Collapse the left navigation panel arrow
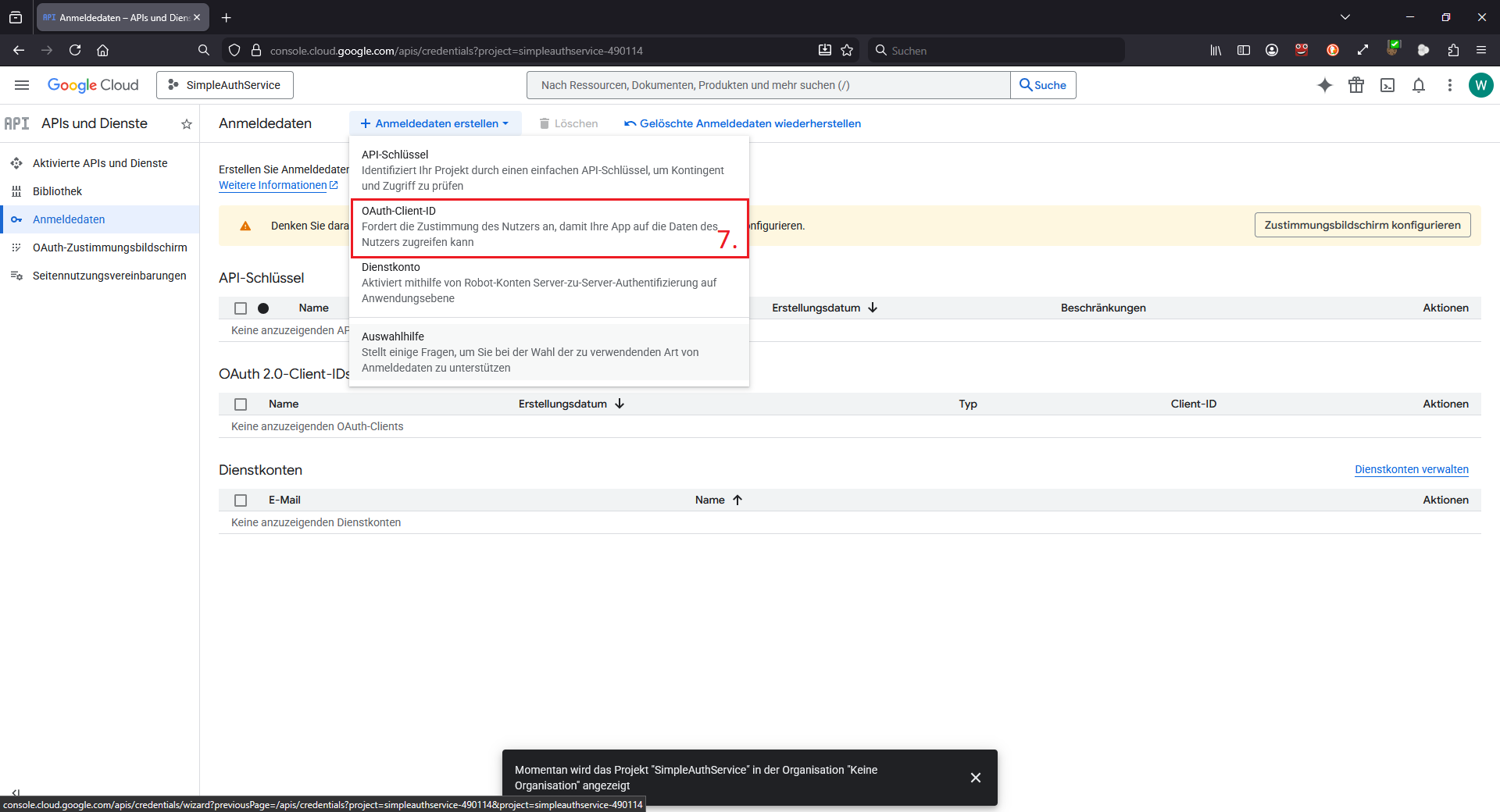This screenshot has height=812, width=1500. tap(16, 793)
